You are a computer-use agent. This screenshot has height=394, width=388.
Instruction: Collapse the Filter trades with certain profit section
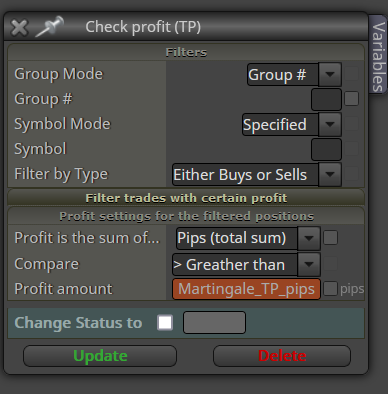pos(186,198)
